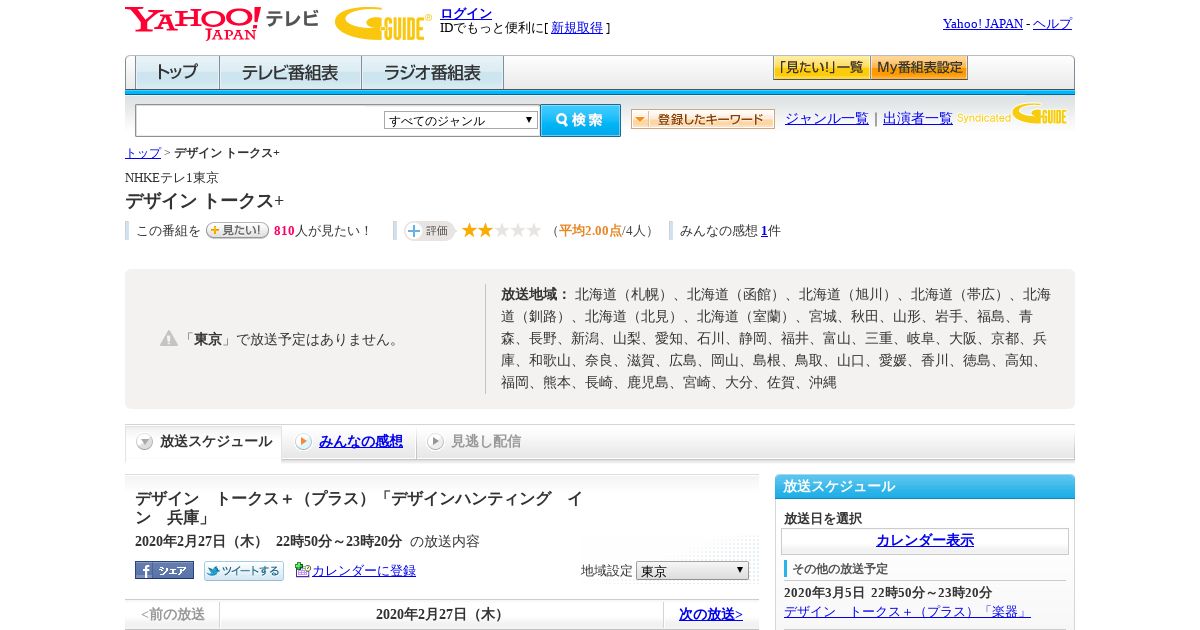Click the その他の放送予定 heading

pos(840,569)
